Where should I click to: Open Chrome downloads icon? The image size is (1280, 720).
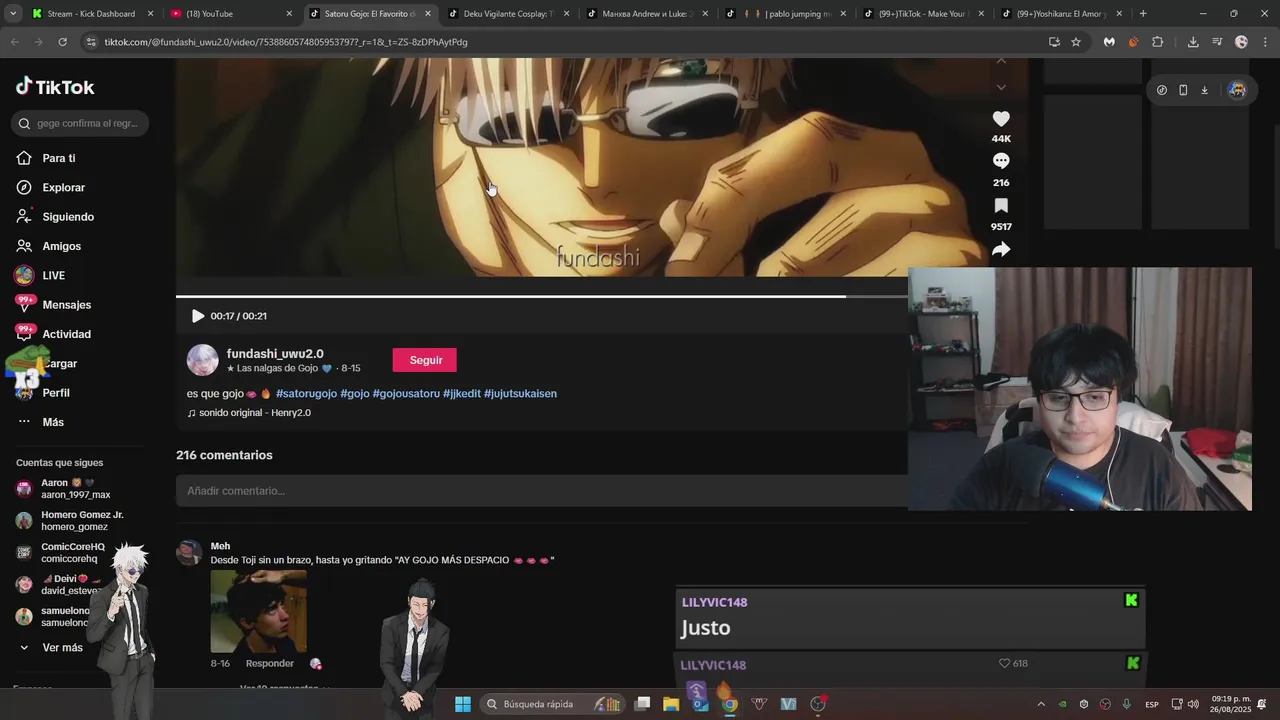(x=1193, y=42)
